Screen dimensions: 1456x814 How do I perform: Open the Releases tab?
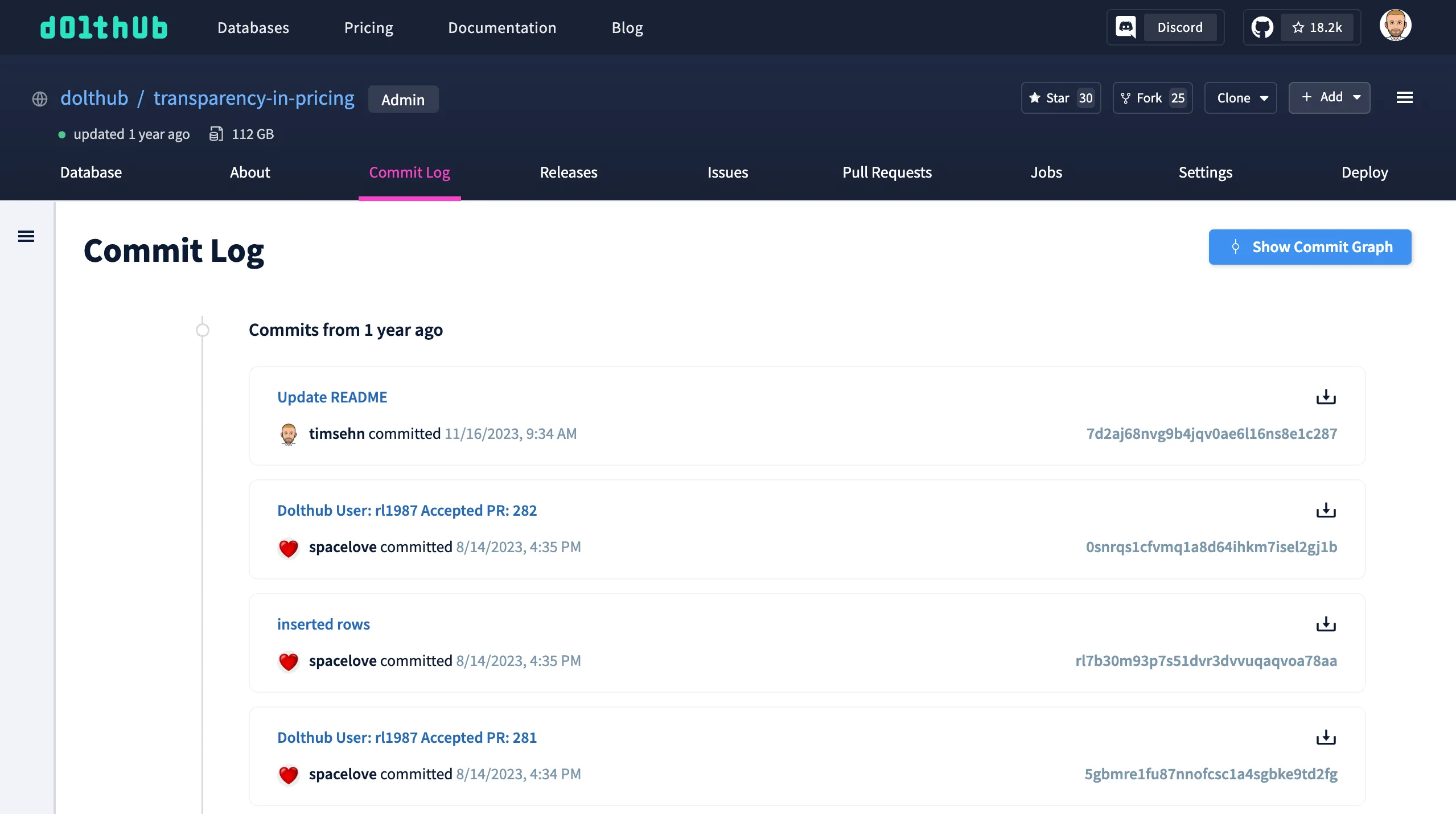(x=568, y=172)
